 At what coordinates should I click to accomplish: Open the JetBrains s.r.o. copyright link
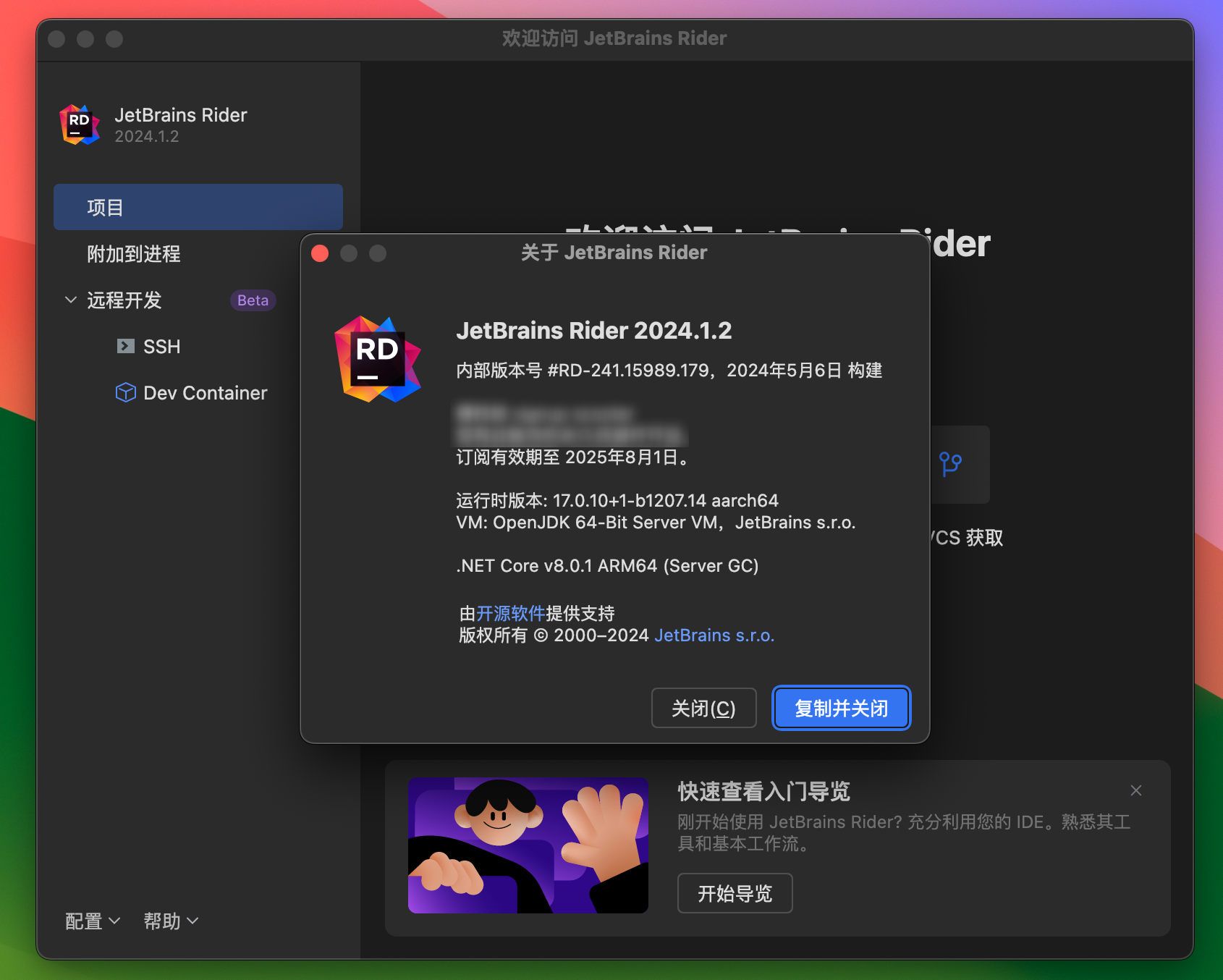714,635
